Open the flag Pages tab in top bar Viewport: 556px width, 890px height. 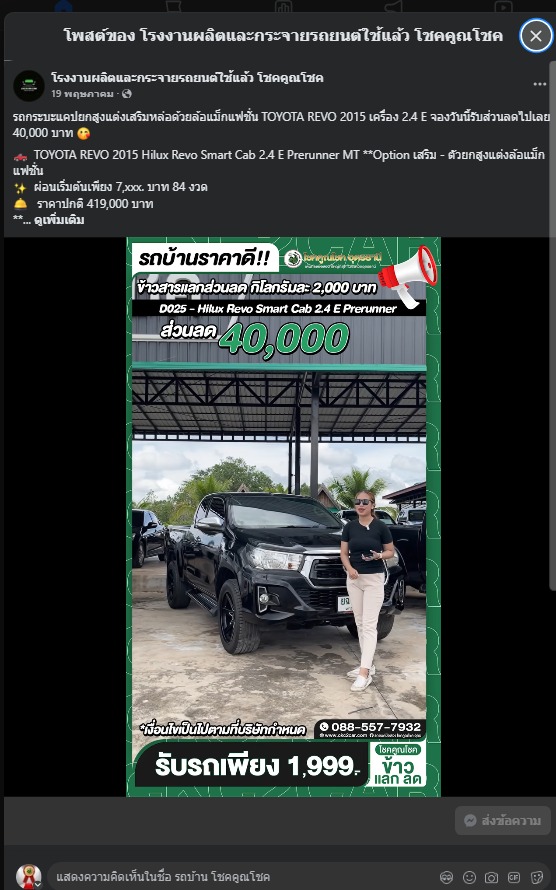pos(173,6)
